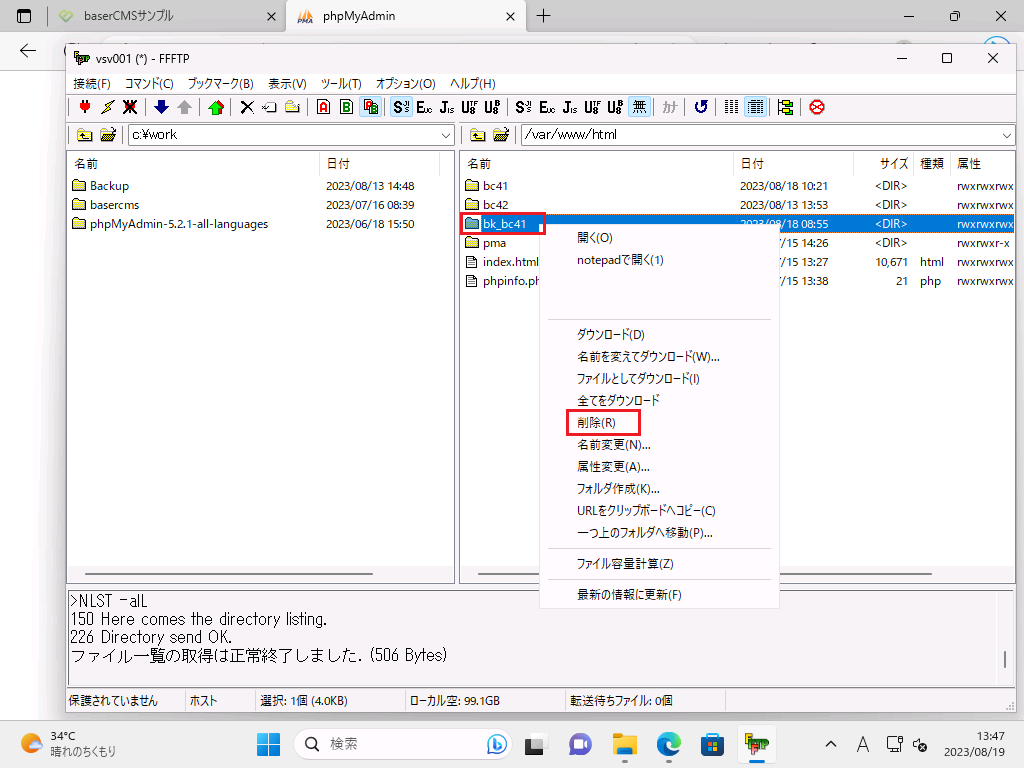The height and width of the screenshot is (768, 1024).
Task: Click the Quick Connect lightning icon
Action: tap(107, 107)
